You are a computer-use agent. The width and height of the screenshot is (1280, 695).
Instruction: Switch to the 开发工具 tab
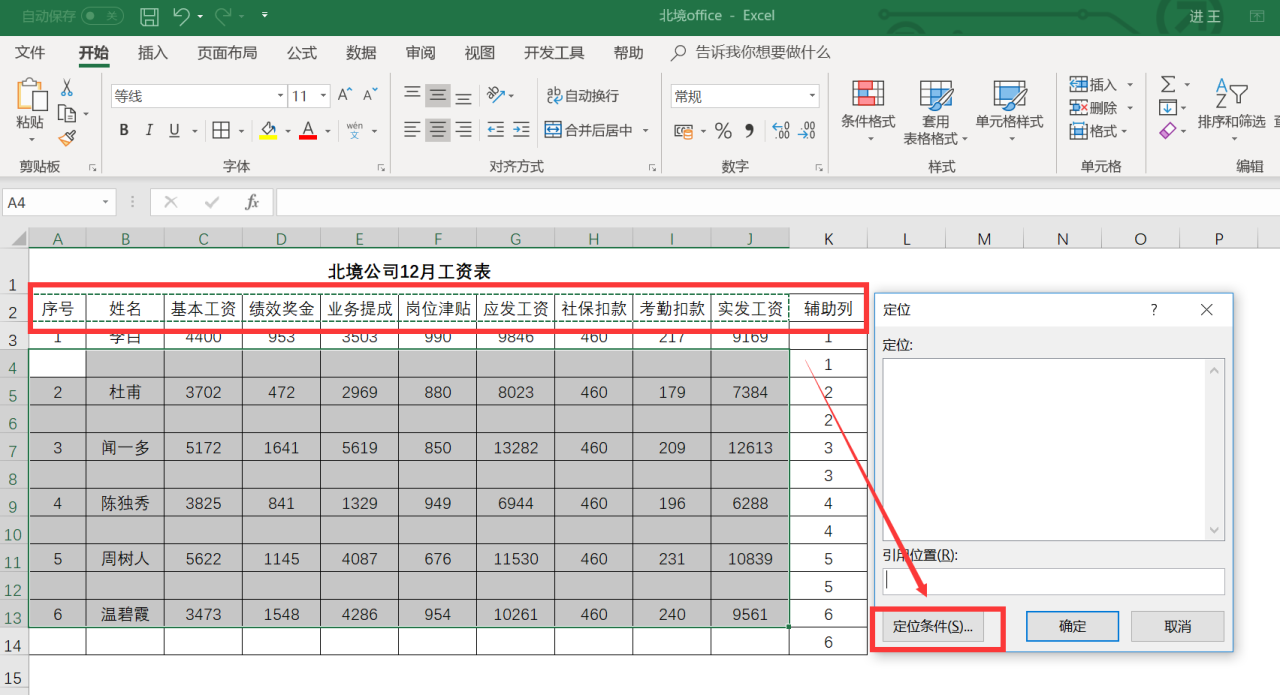click(554, 53)
